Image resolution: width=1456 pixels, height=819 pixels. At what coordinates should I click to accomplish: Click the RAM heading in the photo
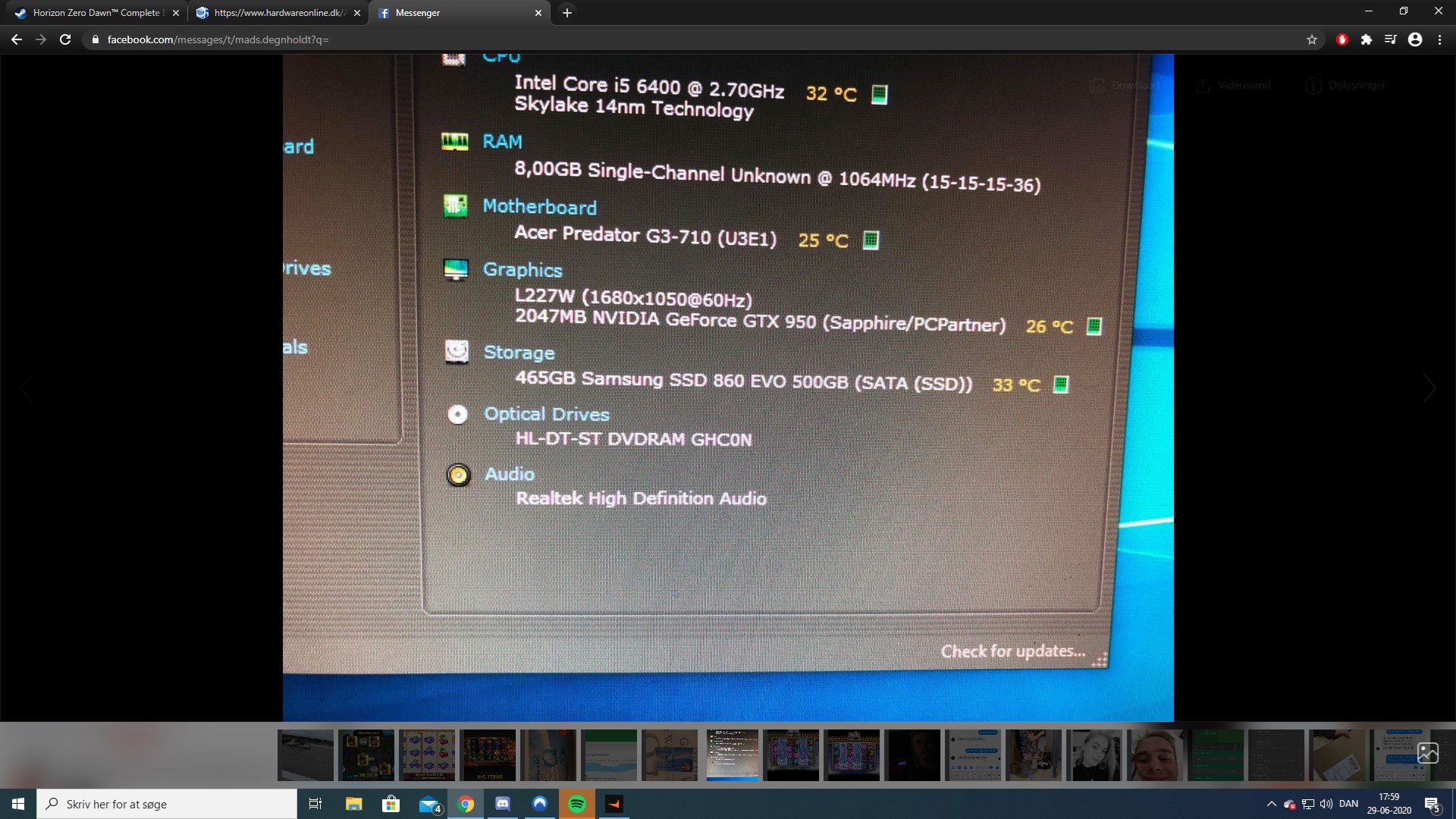[x=502, y=142]
